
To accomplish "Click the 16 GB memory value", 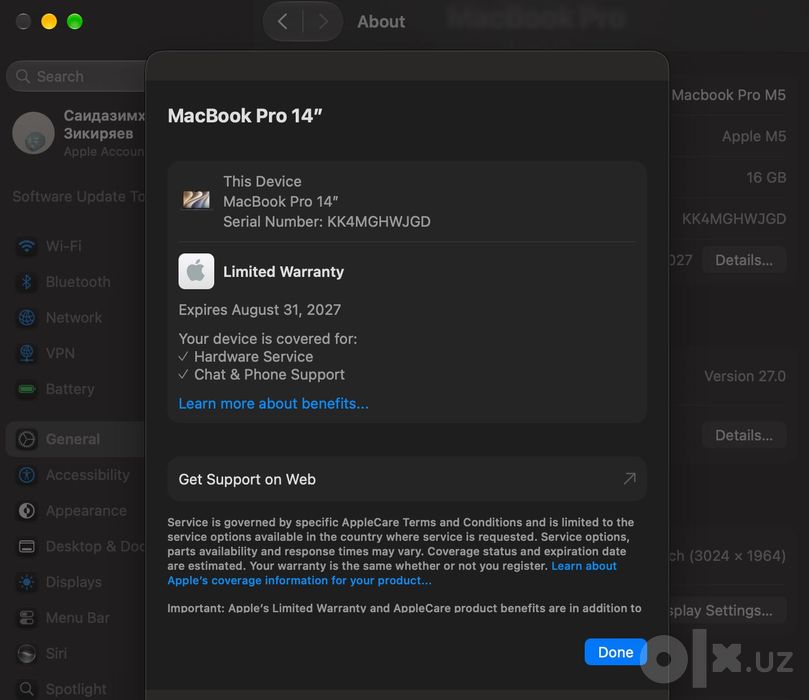I will [766, 177].
